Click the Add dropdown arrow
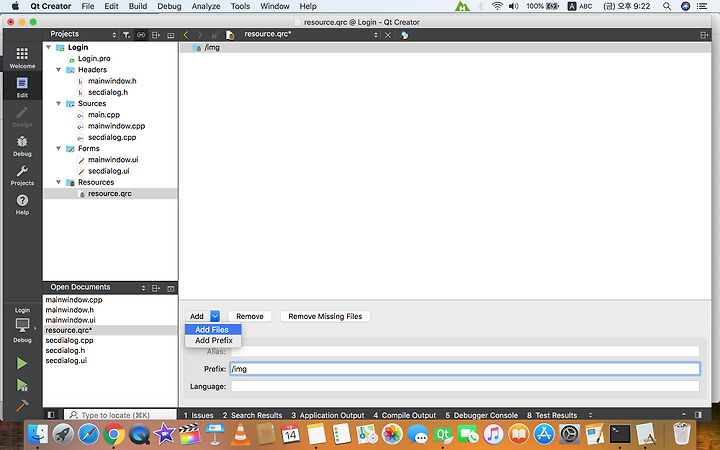Viewport: 720px width, 450px height. (x=215, y=316)
